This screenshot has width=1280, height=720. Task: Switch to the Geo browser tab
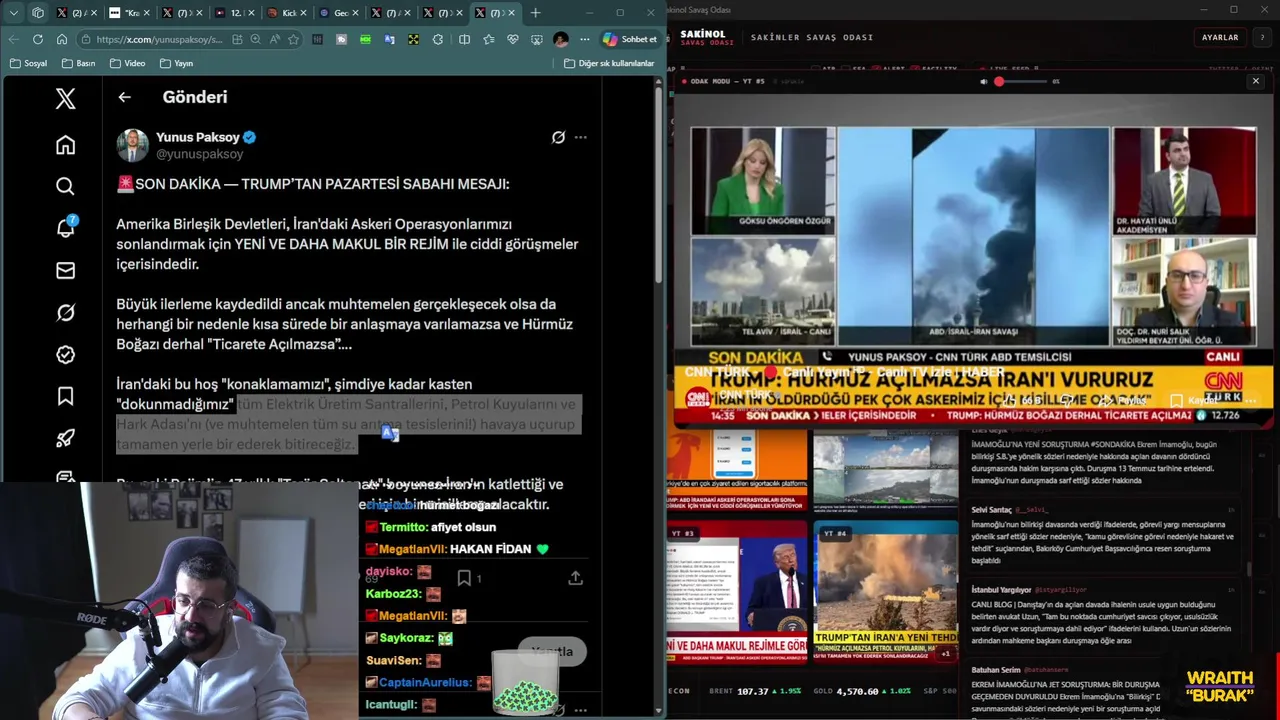(337, 13)
